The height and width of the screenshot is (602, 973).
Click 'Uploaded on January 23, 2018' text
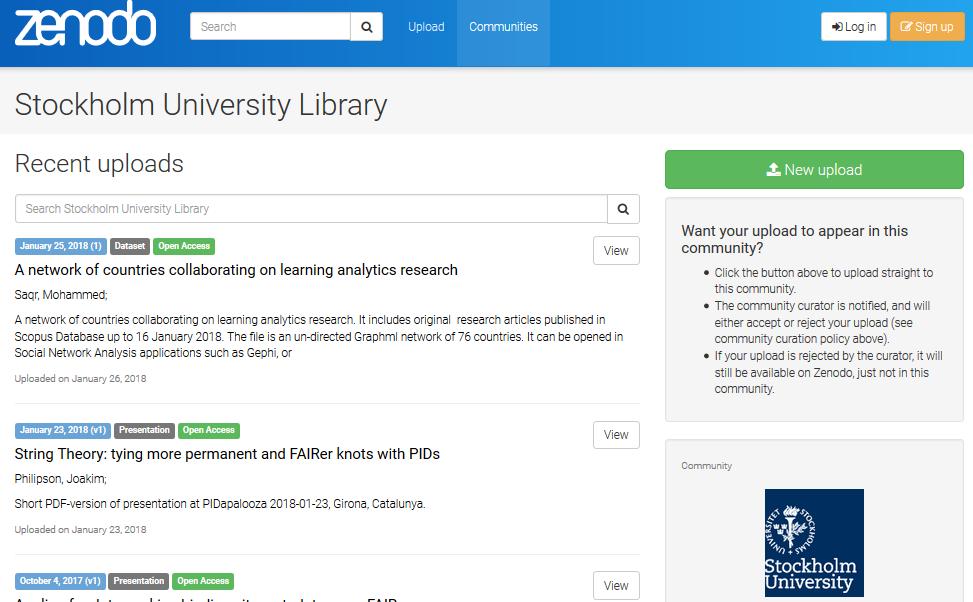tap(81, 530)
